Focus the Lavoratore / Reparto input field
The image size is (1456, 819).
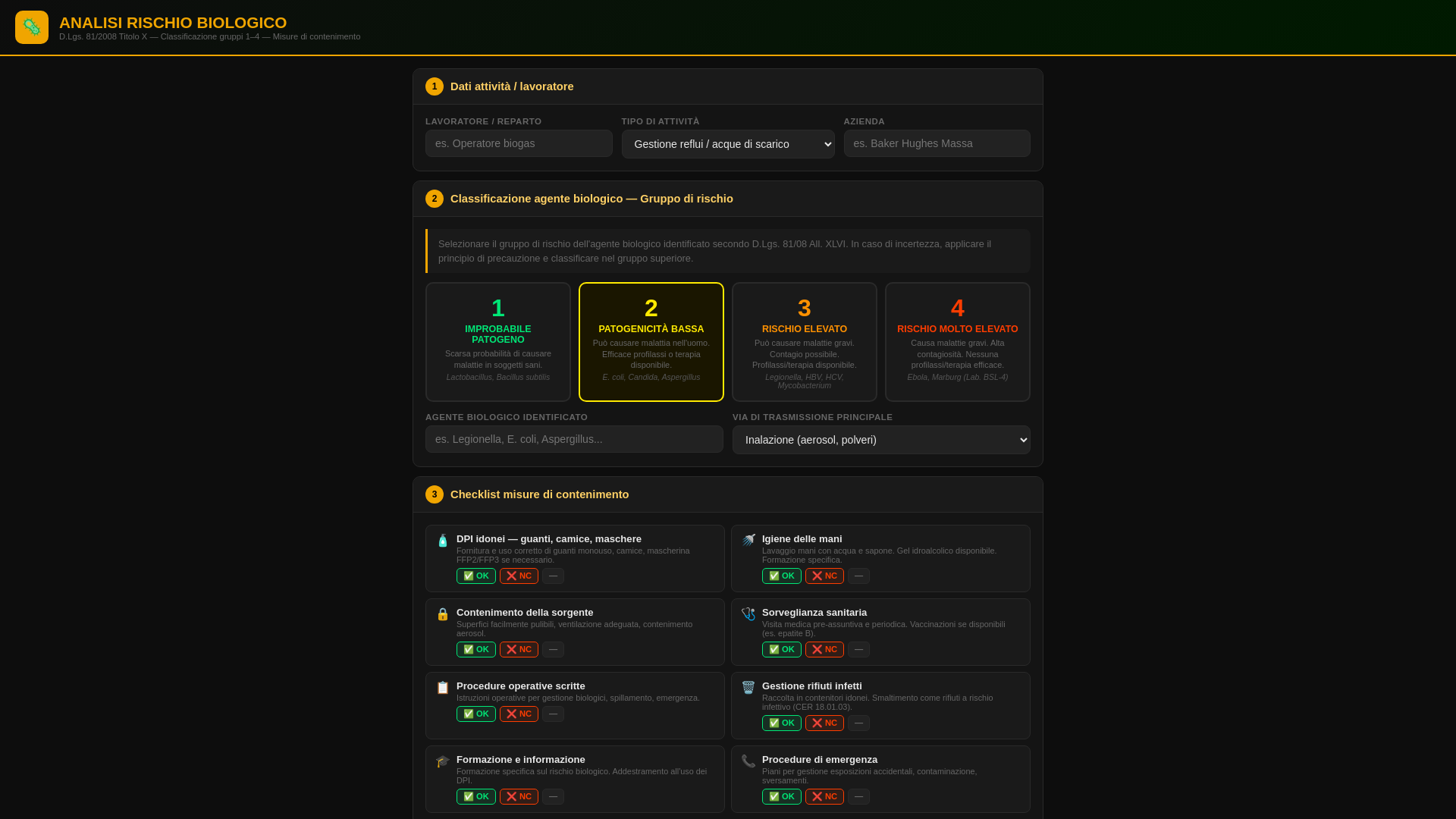pos(519,143)
